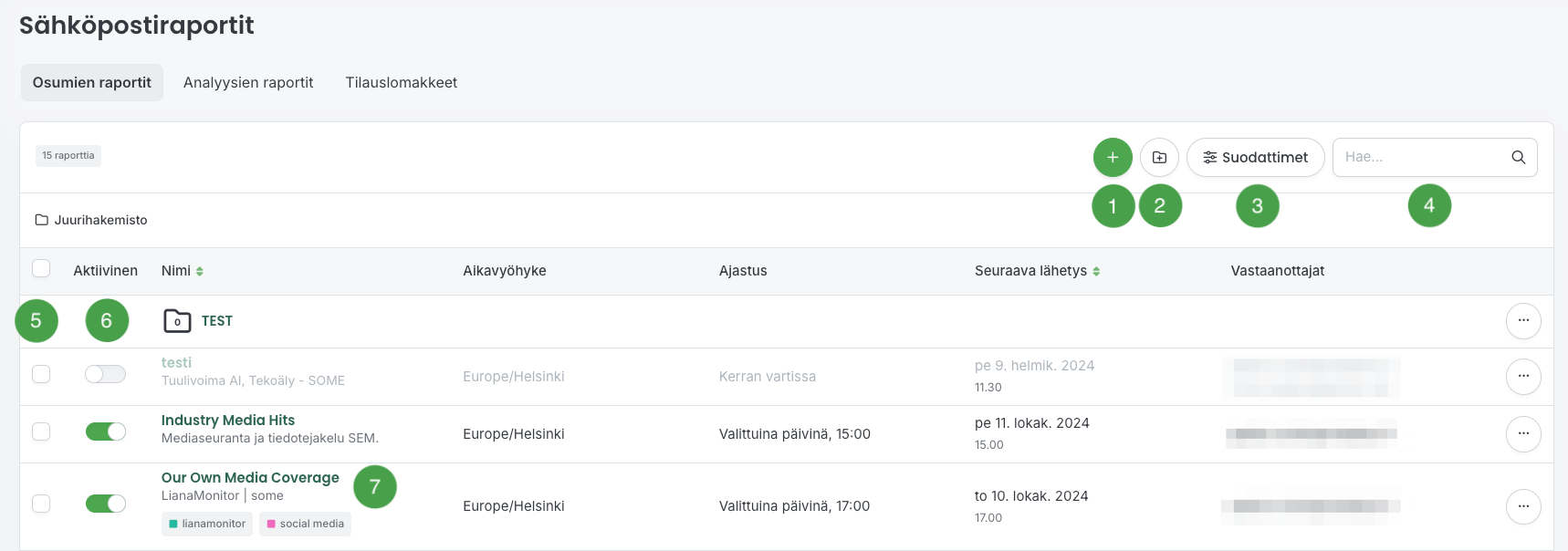
Task: Click the magnifying glass search icon
Action: point(1518,158)
